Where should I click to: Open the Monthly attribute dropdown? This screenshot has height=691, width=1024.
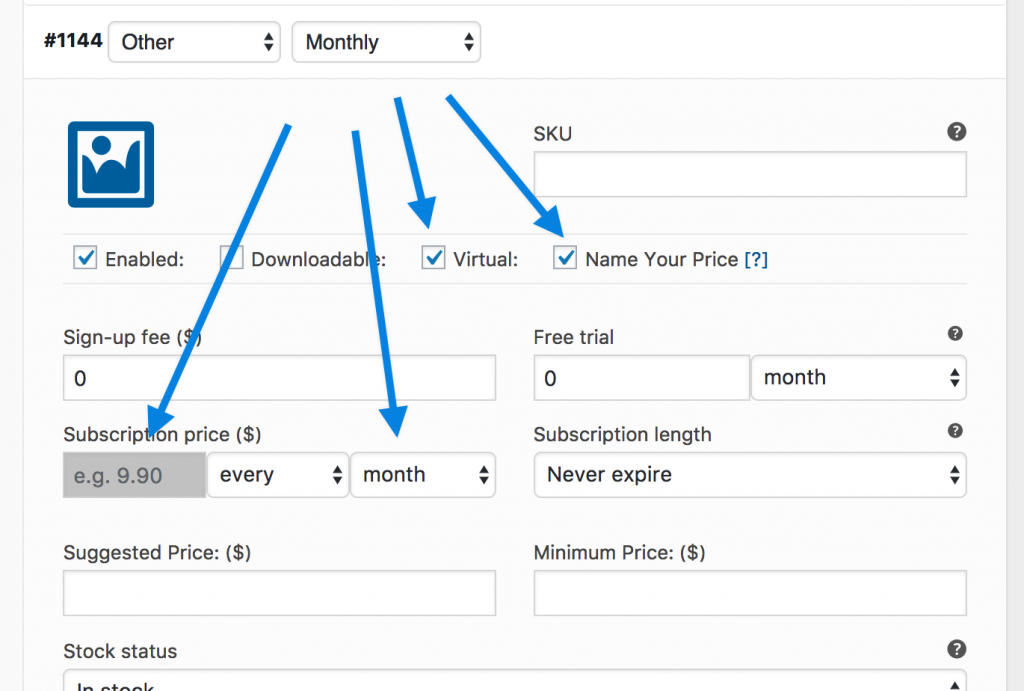pyautogui.click(x=386, y=42)
